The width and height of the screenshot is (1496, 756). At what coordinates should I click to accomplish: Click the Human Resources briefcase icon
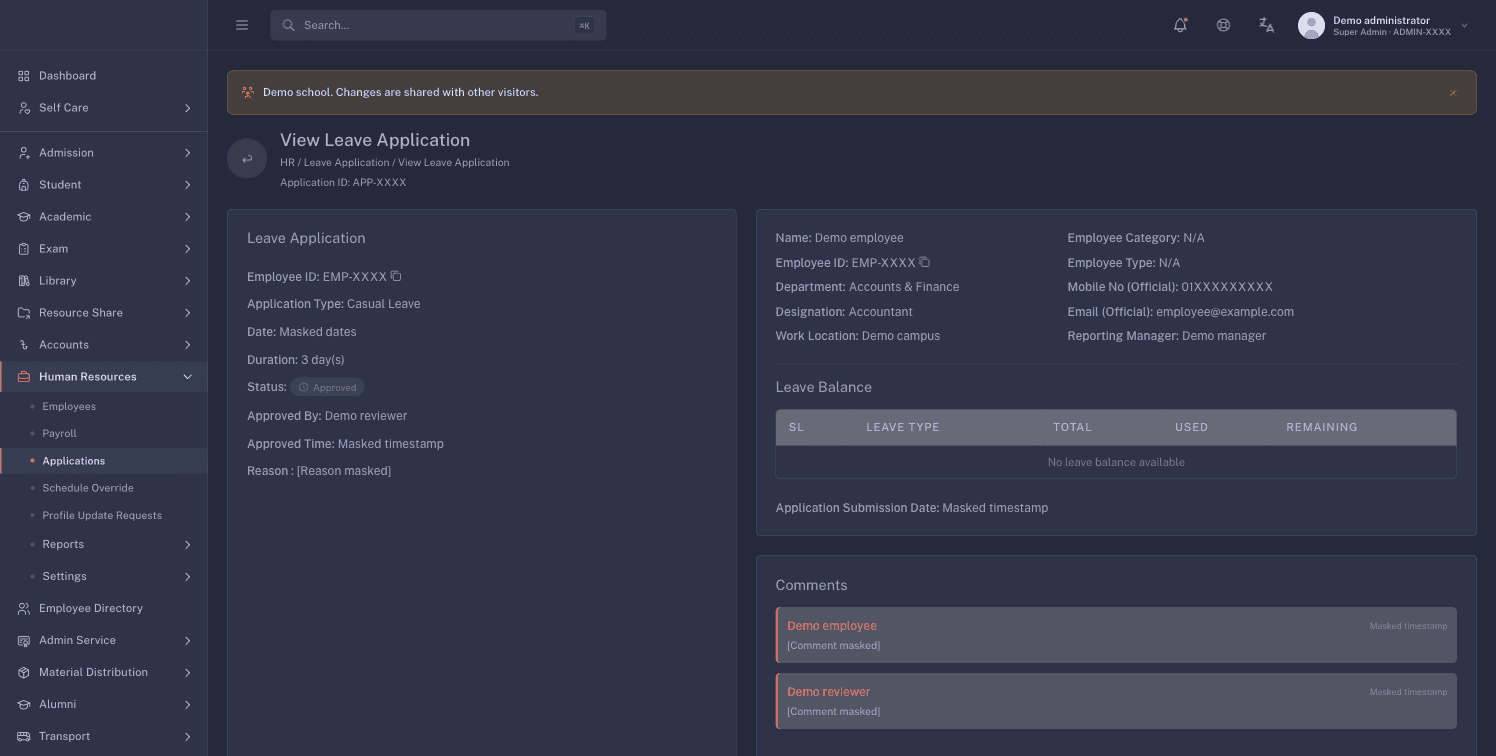click(x=24, y=377)
